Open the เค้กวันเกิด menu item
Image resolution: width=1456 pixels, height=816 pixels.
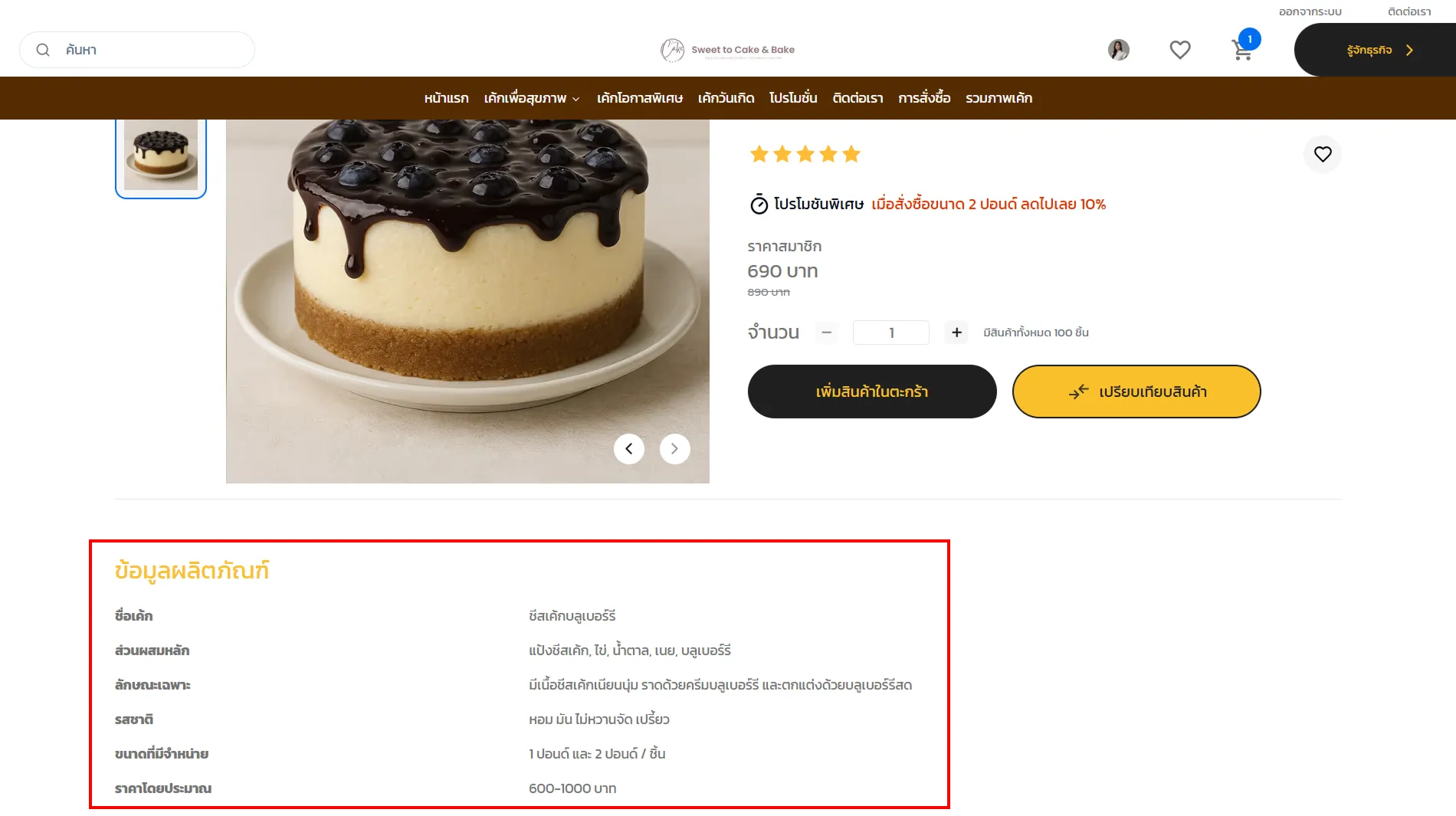[x=726, y=99]
